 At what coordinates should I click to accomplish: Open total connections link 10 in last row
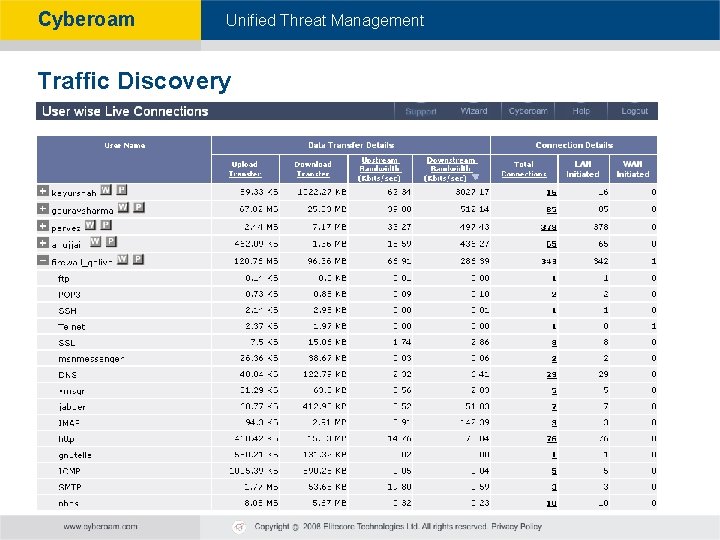pyautogui.click(x=551, y=504)
